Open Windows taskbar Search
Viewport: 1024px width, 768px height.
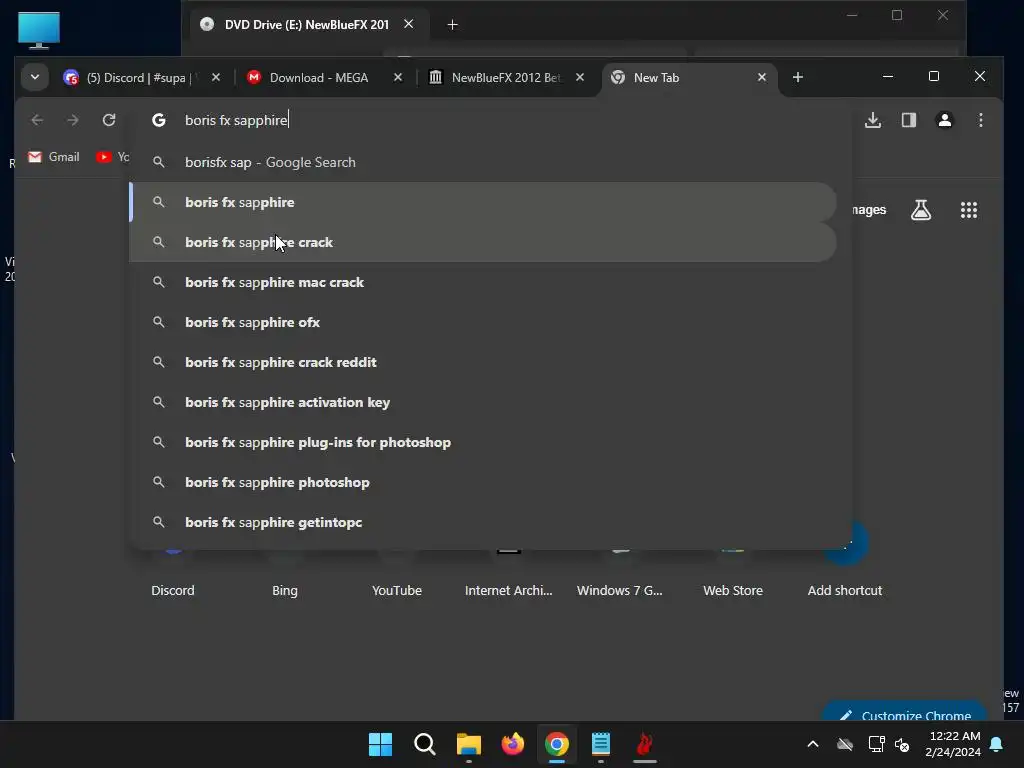pyautogui.click(x=424, y=744)
